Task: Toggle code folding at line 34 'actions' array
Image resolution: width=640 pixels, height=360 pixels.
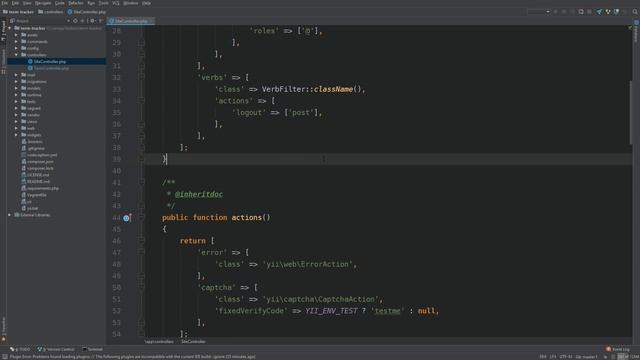Action: click(141, 101)
